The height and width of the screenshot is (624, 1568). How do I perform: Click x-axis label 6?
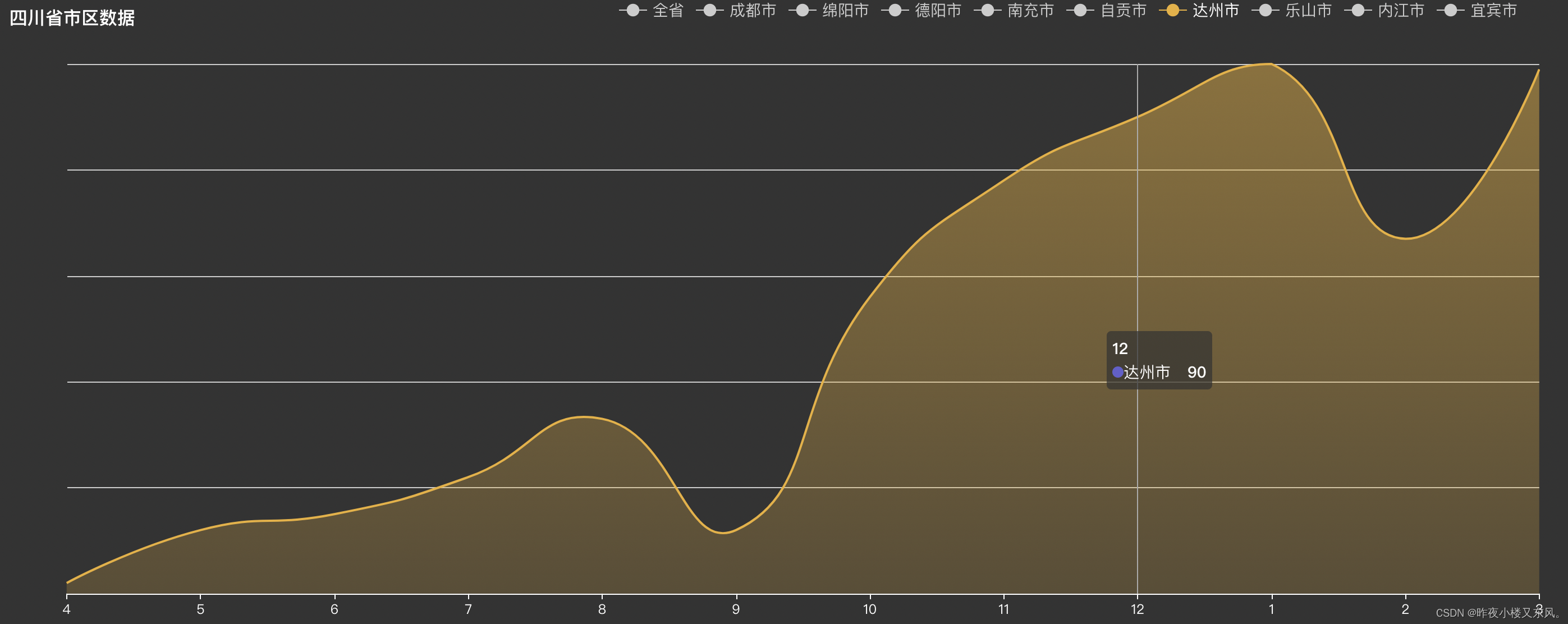click(x=334, y=609)
